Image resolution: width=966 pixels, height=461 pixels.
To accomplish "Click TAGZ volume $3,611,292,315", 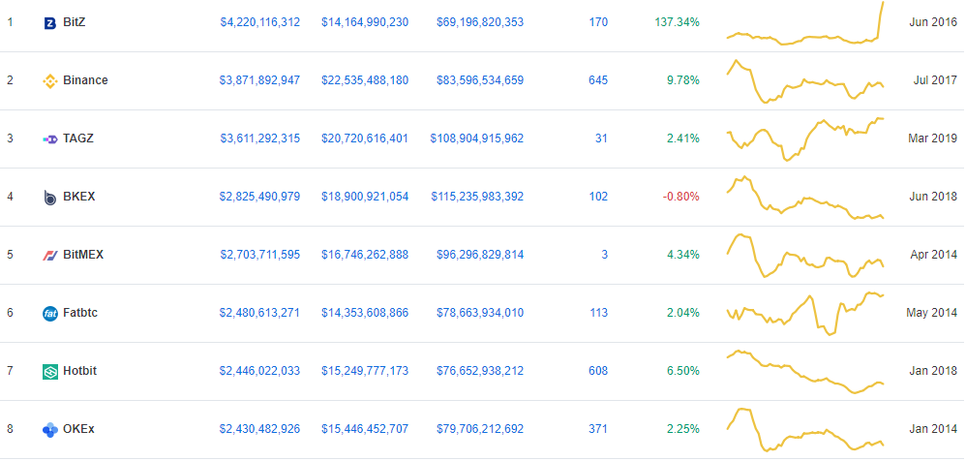I will pos(260,138).
